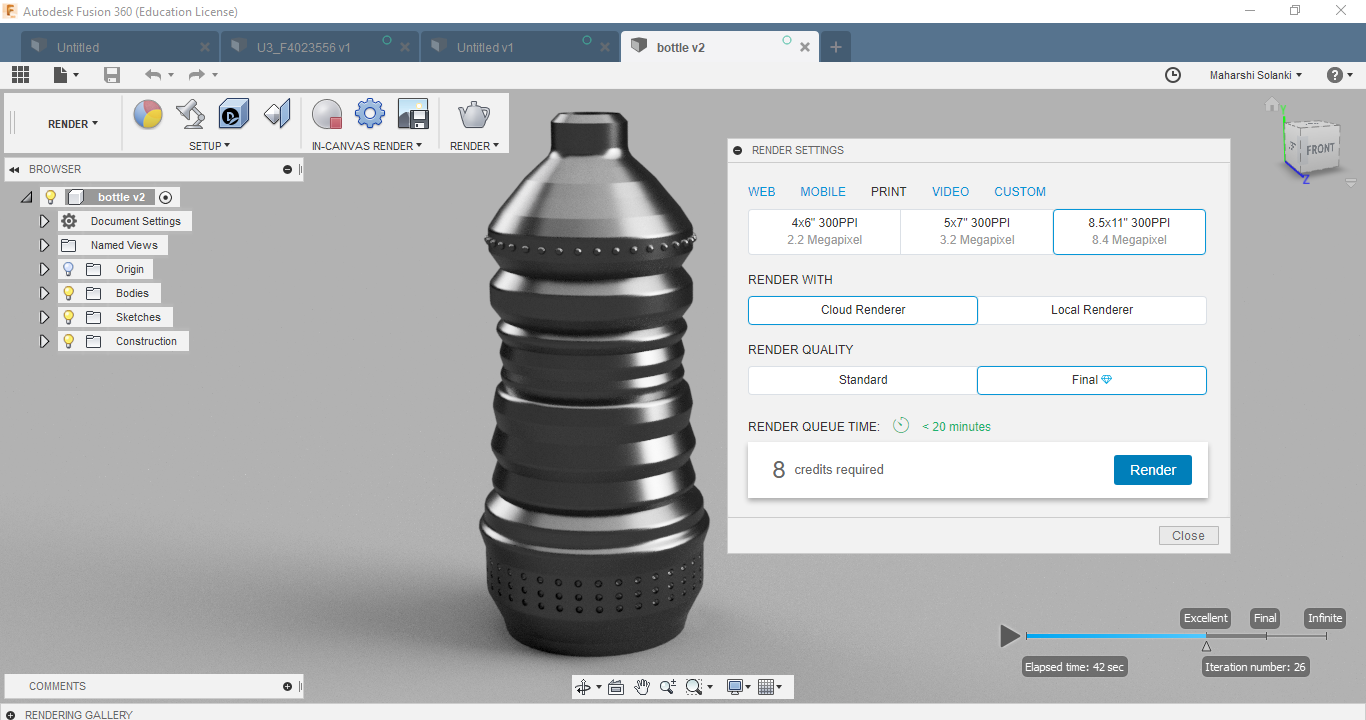Save the document with the disk icon
The image size is (1366, 720).
pyautogui.click(x=112, y=75)
